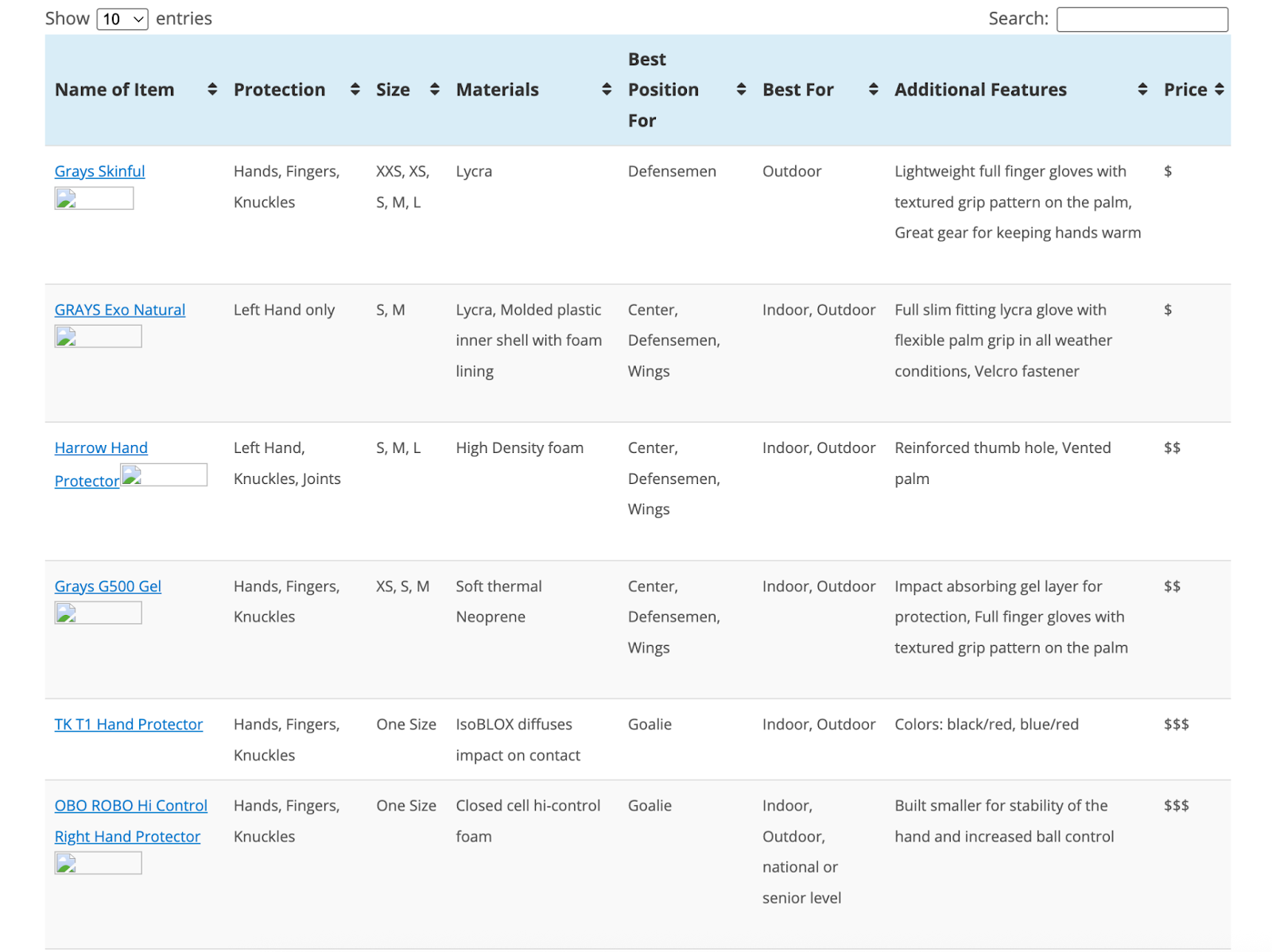Image resolution: width=1272 pixels, height=952 pixels.
Task: Click broken image beside Harrow Hand Protector
Action: [164, 475]
